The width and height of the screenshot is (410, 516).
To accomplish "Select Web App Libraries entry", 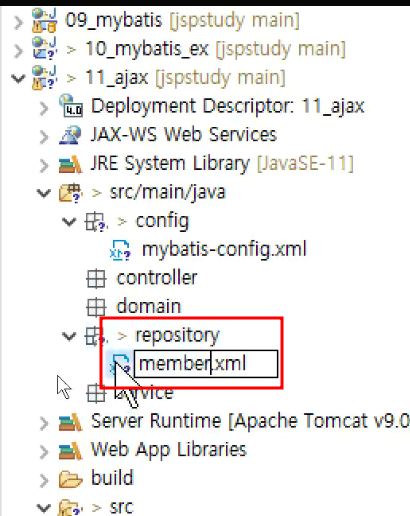I will (x=169, y=450).
